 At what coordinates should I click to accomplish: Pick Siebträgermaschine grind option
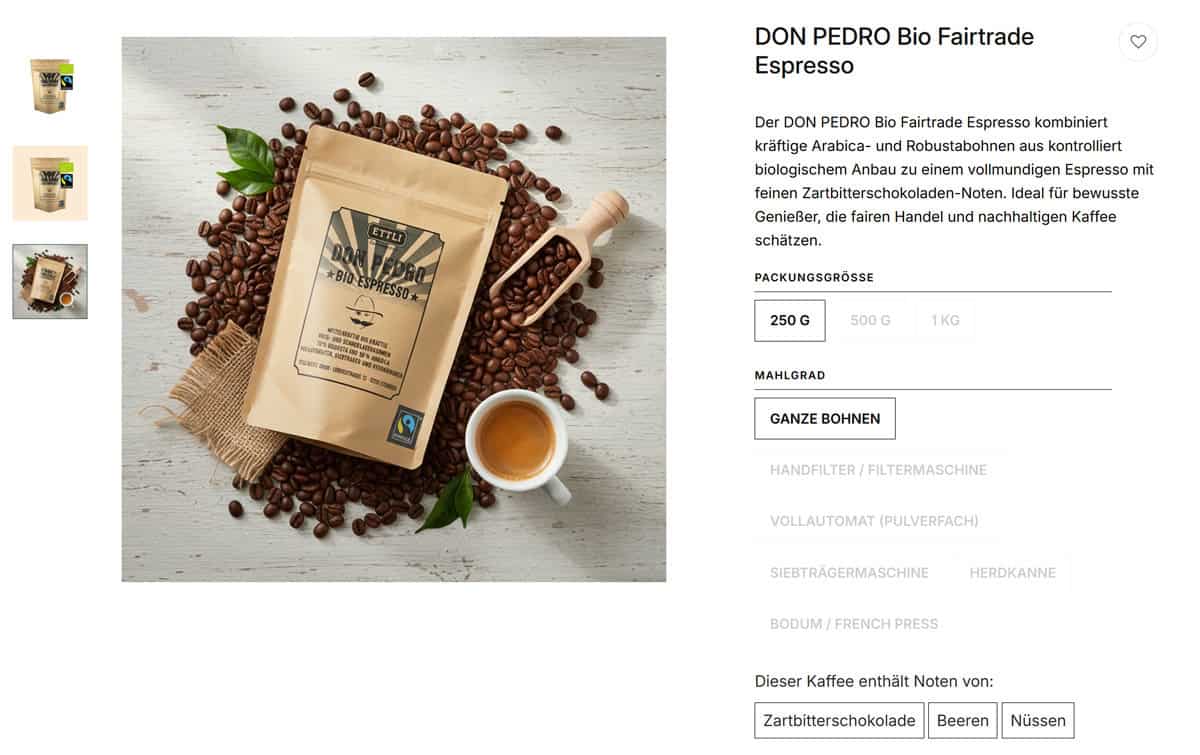[849, 573]
